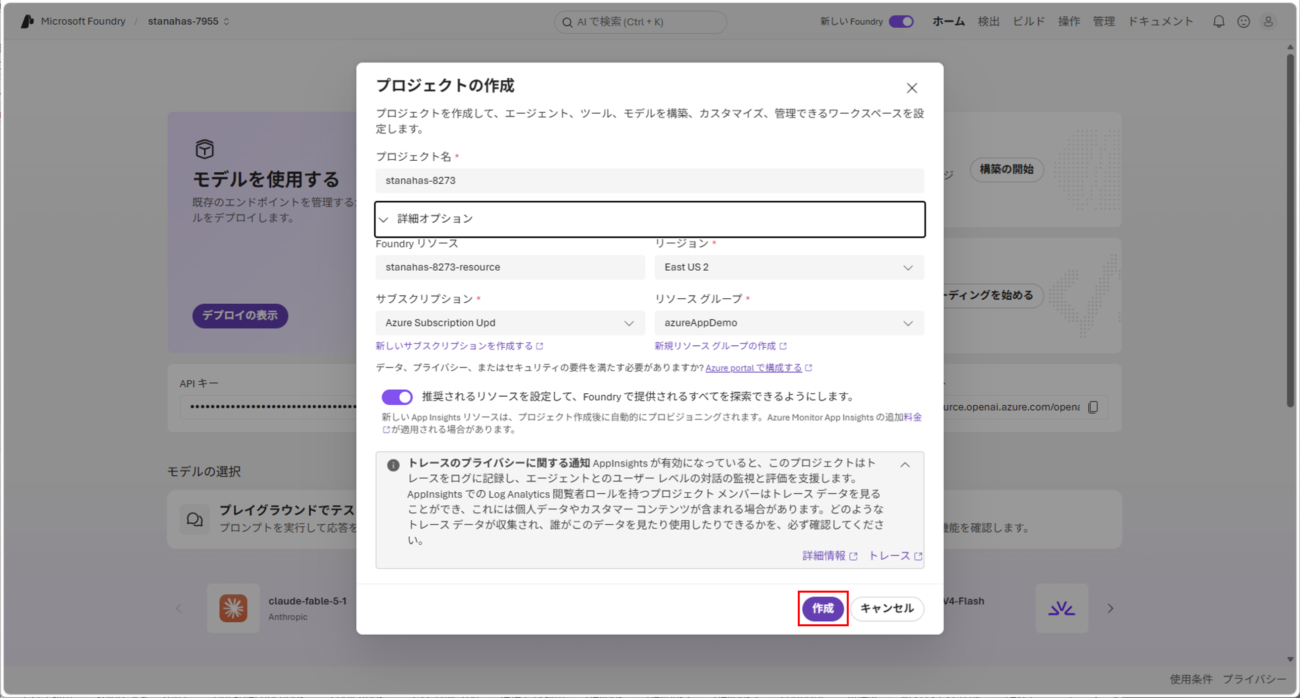Screen dimensions: 1300x698
Task: Open the user account avatar icon
Action: (x=1268, y=21)
